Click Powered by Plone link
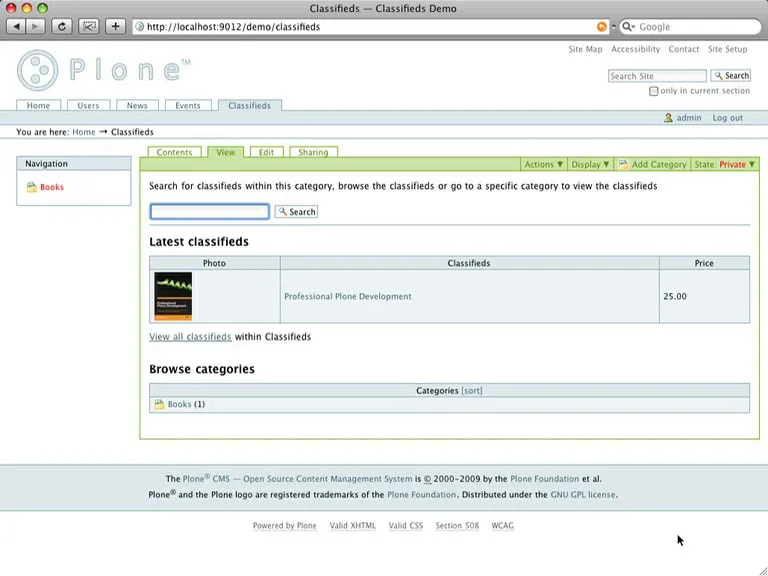 (x=285, y=526)
